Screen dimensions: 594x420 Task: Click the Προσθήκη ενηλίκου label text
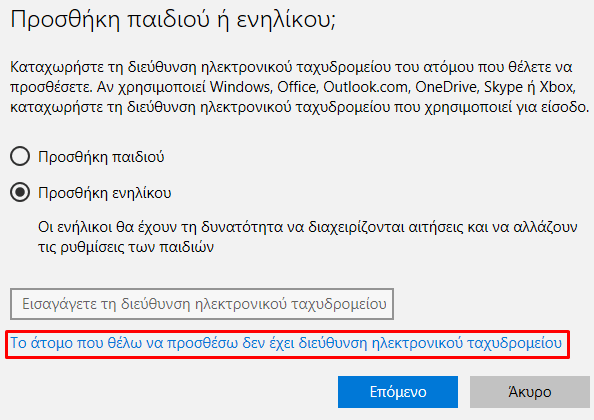(105, 193)
